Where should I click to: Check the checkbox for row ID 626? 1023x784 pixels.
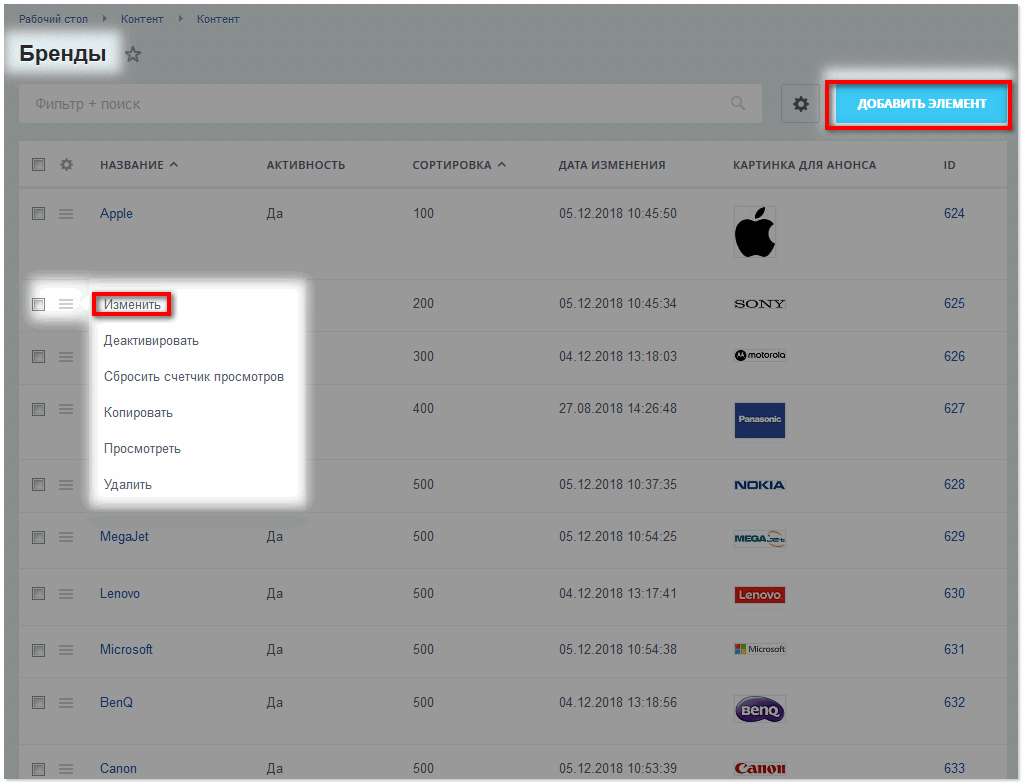coord(38,357)
